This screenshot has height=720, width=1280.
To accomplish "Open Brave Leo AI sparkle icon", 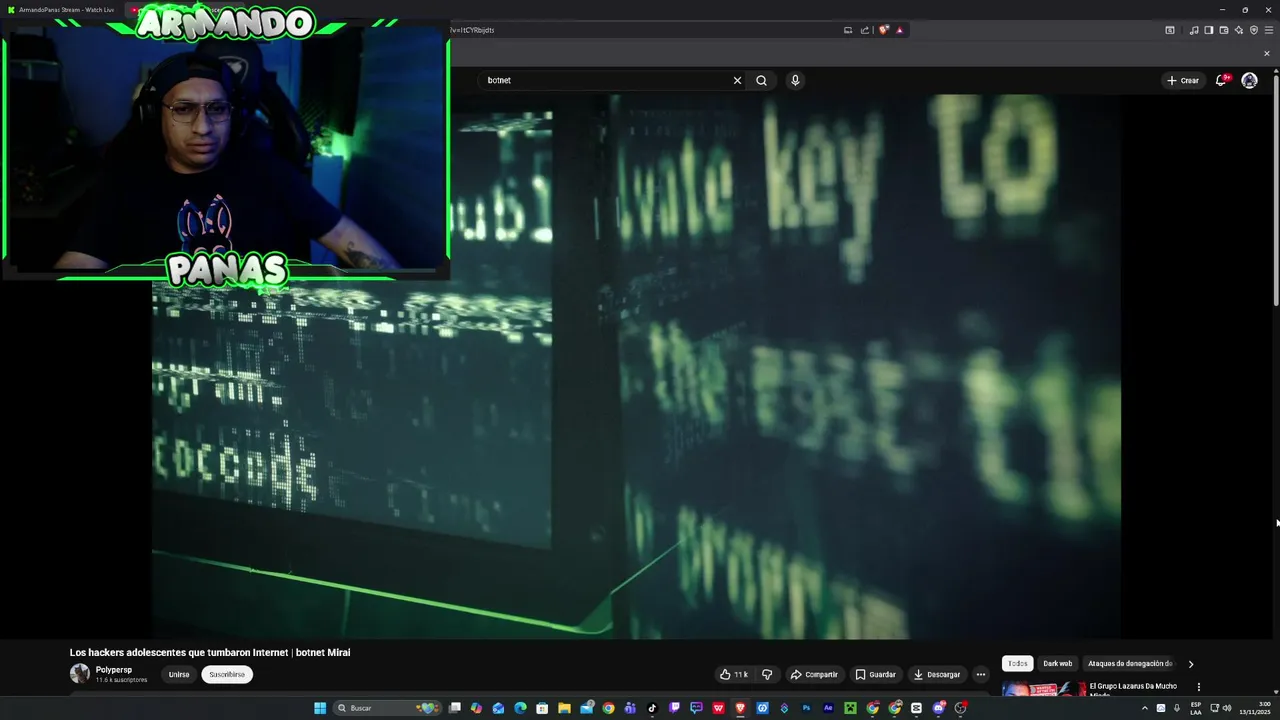I will point(1239,30).
